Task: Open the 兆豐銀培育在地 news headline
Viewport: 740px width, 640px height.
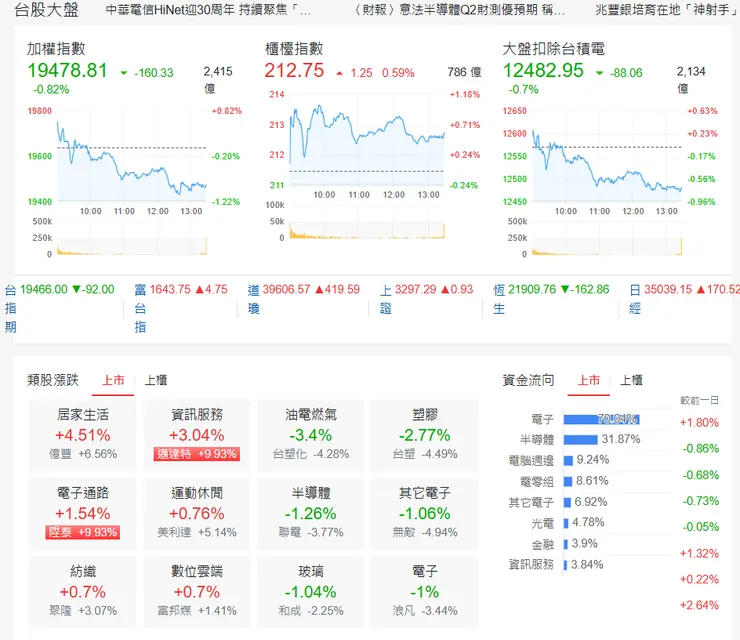Action: point(665,10)
